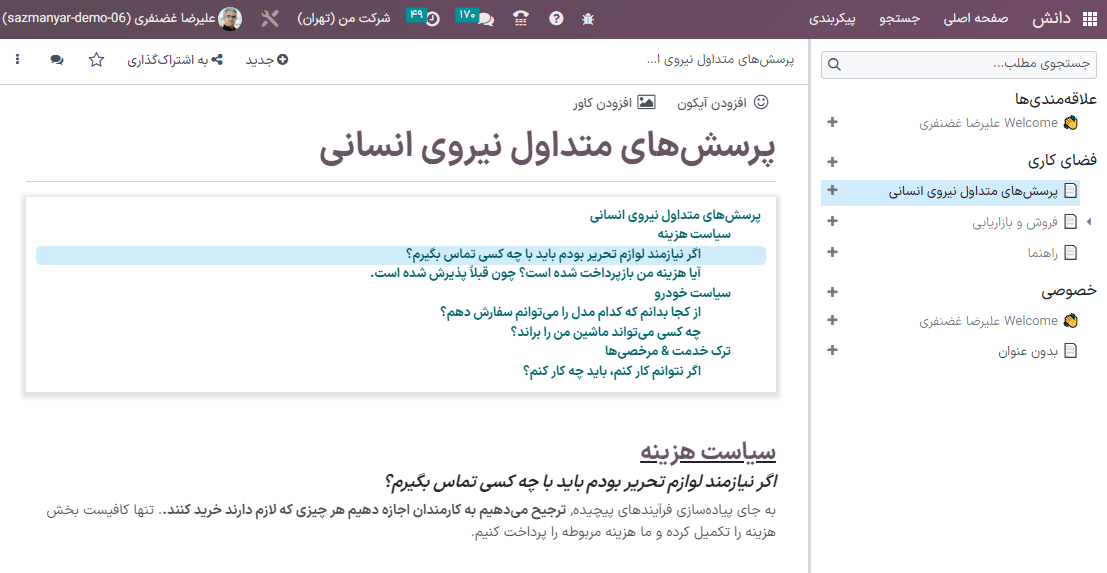Viewport: 1107px width, 573px height.
Task: Open the three-dot article options menu
Action: [x=17, y=60]
